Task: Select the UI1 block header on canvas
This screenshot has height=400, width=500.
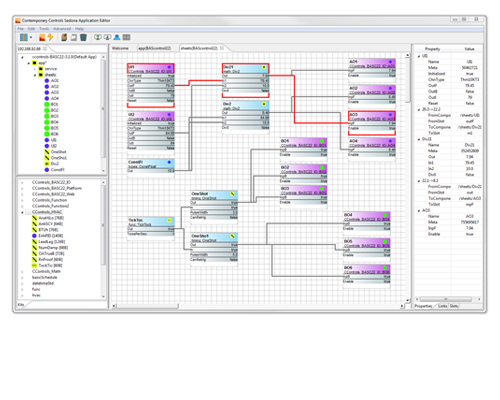Action: click(151, 69)
